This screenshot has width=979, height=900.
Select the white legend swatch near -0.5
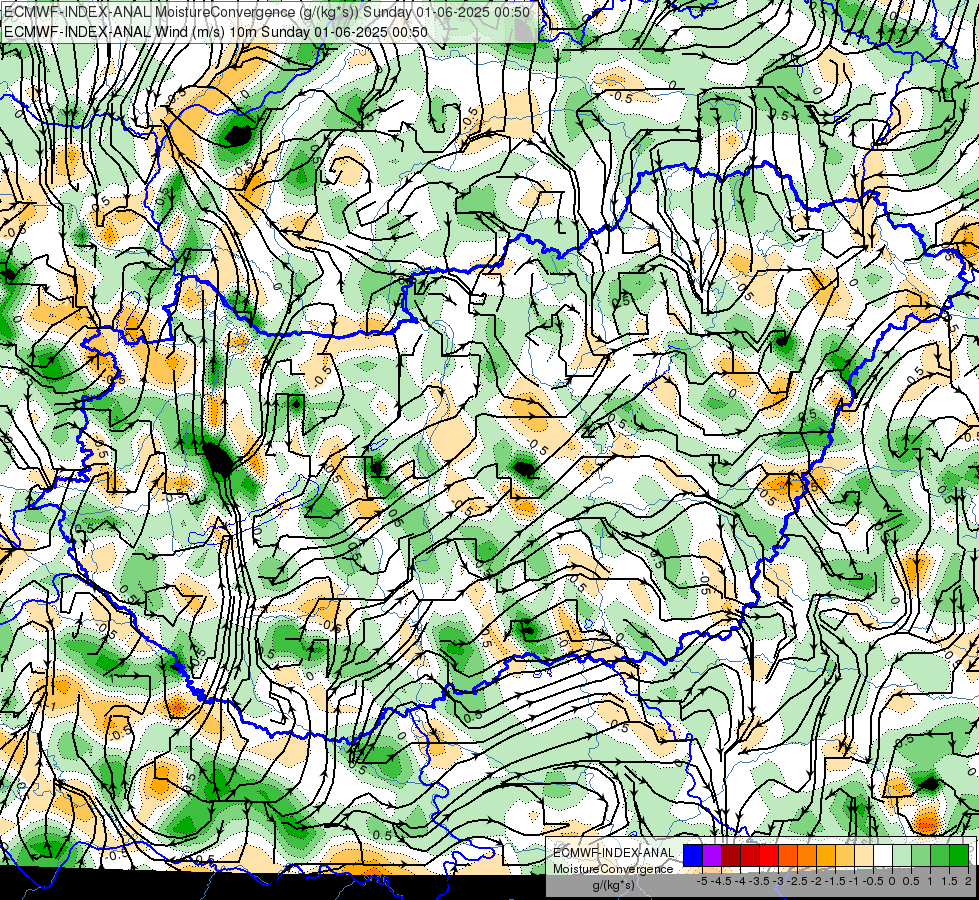pos(883,855)
